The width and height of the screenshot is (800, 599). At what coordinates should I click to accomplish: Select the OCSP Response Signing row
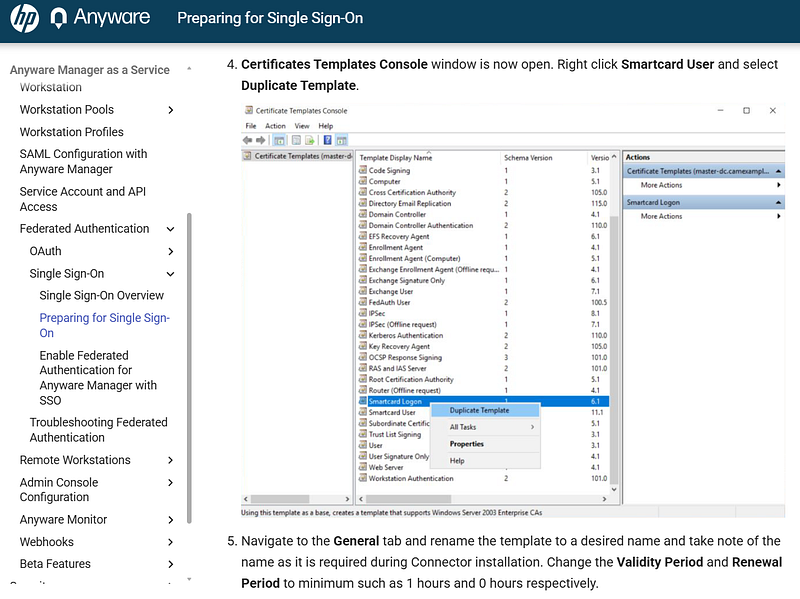click(483, 357)
